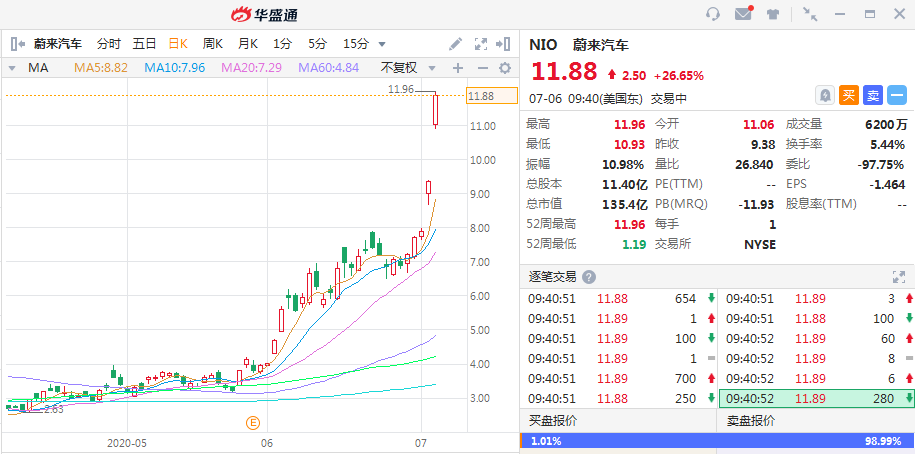The image size is (918, 454).
Task: Click the MA20:7.29 indicator label
Action: tap(251, 68)
